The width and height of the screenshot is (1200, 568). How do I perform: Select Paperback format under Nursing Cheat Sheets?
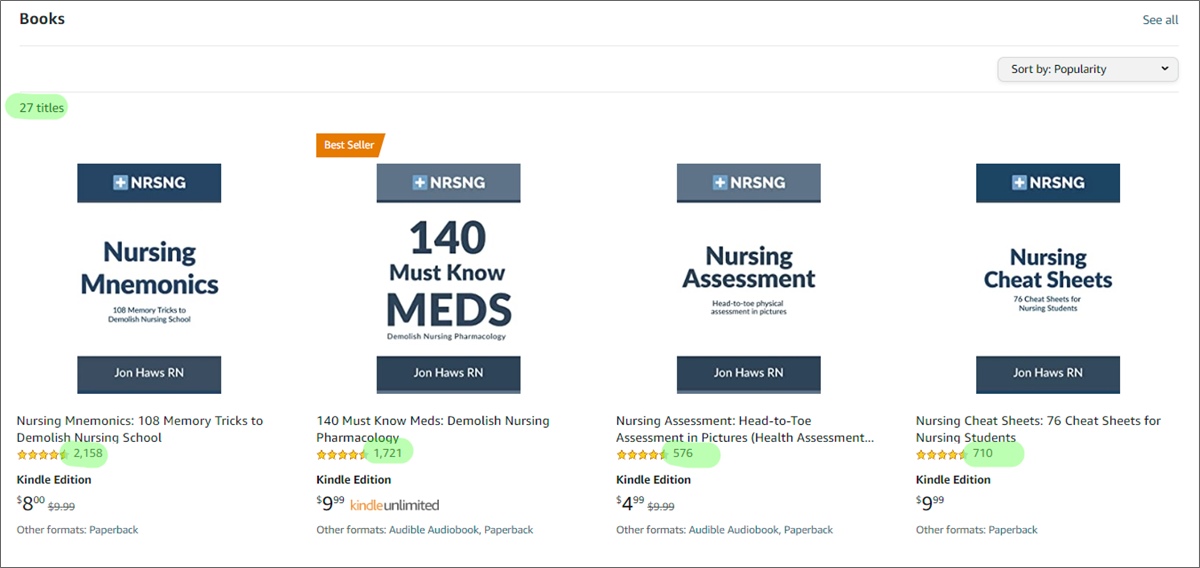point(1013,530)
